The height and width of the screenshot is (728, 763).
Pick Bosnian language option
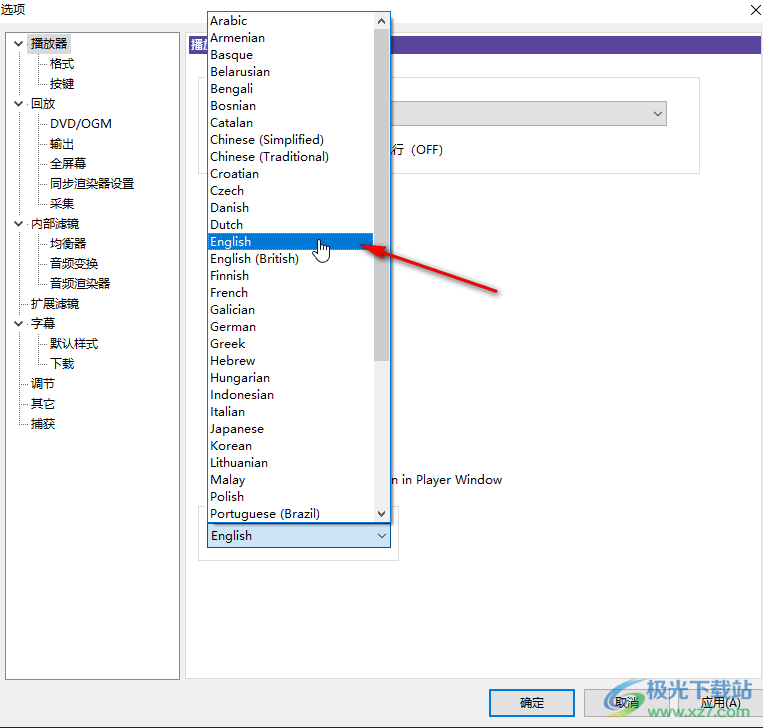point(291,106)
